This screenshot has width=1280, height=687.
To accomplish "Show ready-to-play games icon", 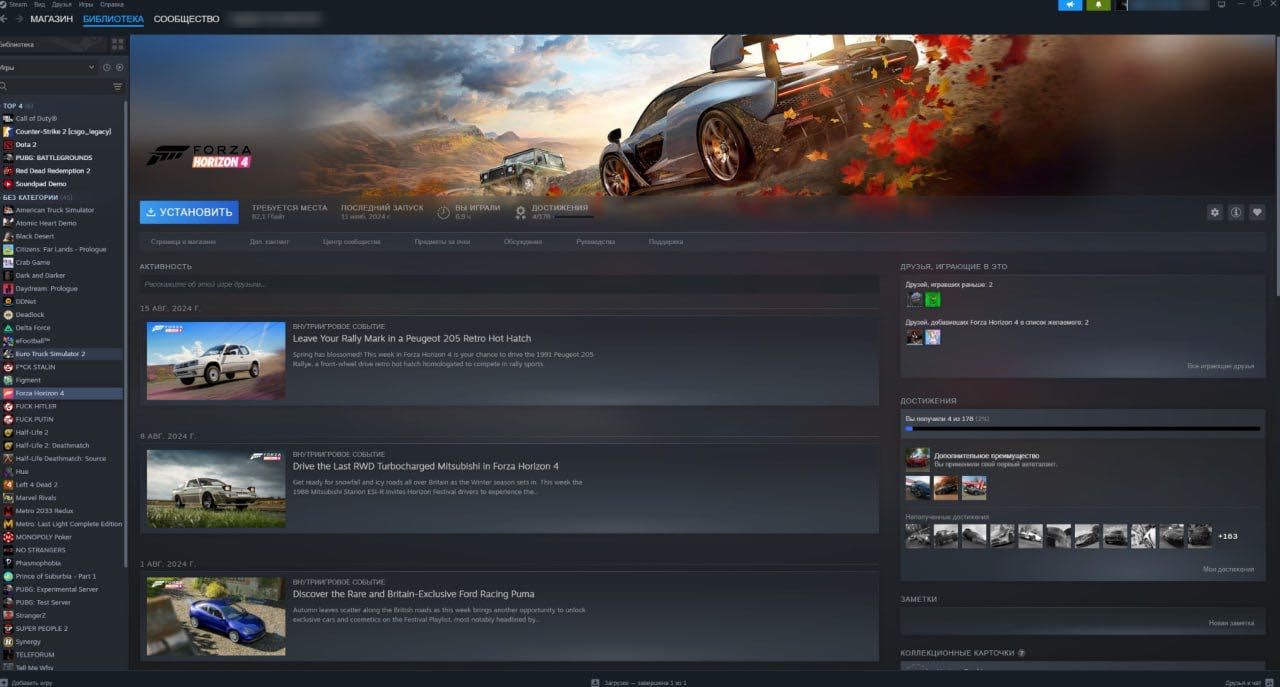I will pyautogui.click(x=119, y=67).
